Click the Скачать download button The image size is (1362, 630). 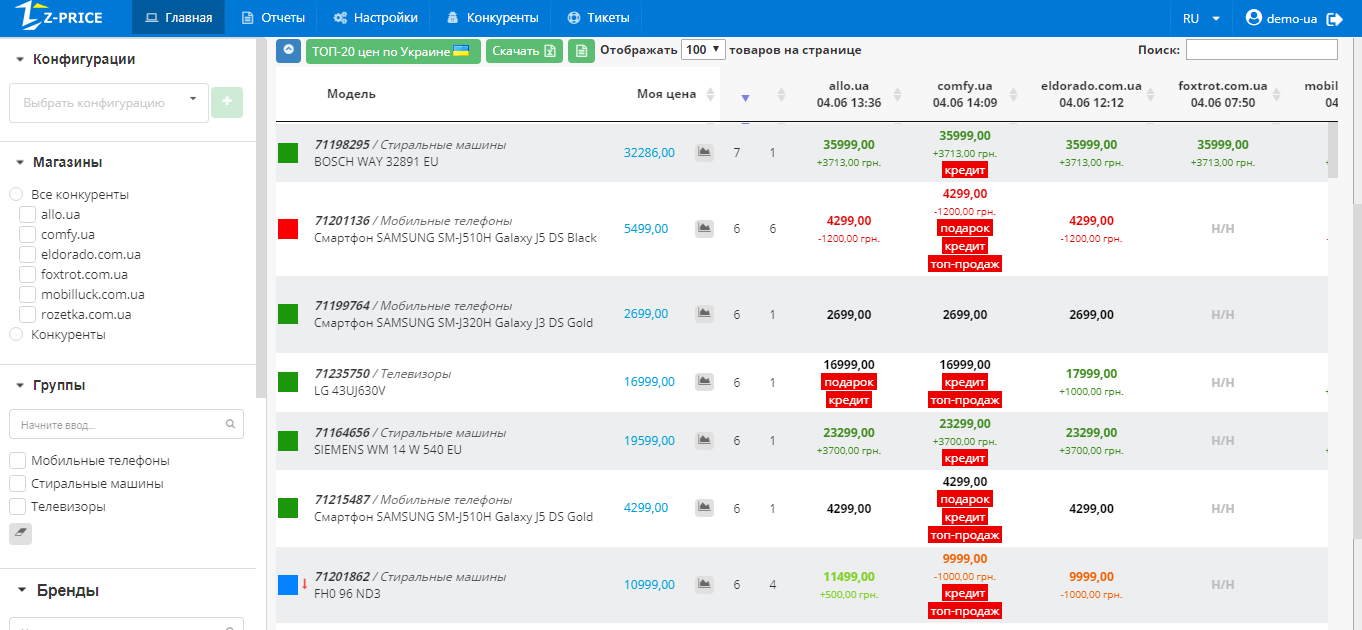pyautogui.click(x=524, y=51)
